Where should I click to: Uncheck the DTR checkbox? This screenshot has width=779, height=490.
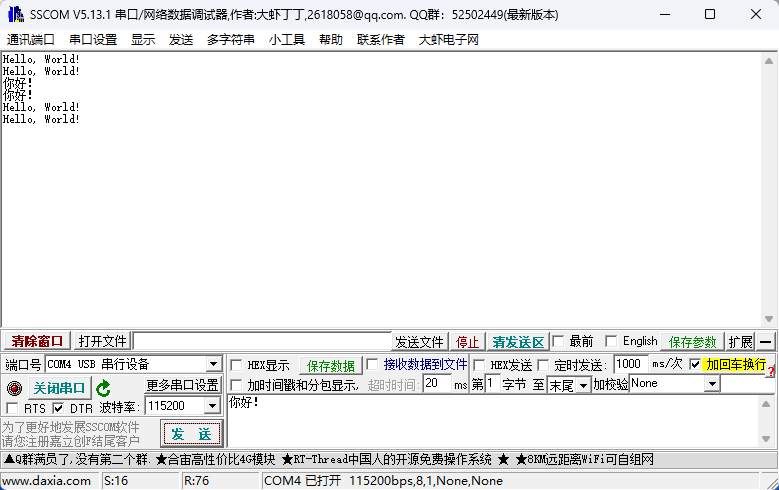point(58,408)
